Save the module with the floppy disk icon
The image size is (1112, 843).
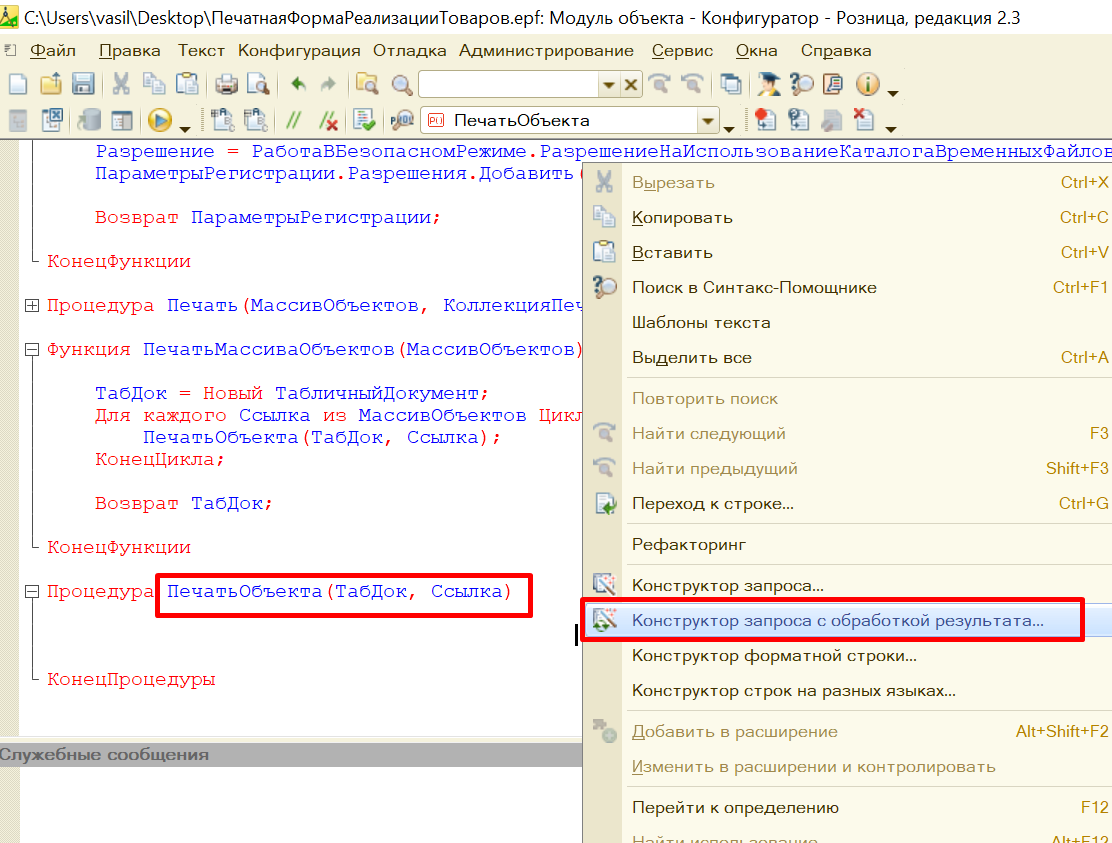point(83,84)
